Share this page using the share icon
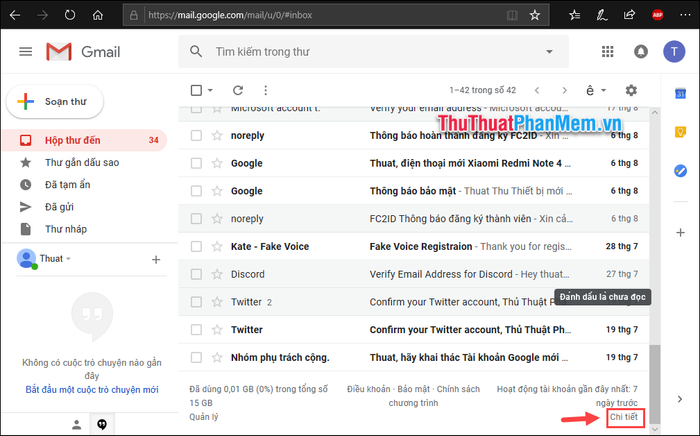The height and width of the screenshot is (436, 700). click(x=629, y=15)
